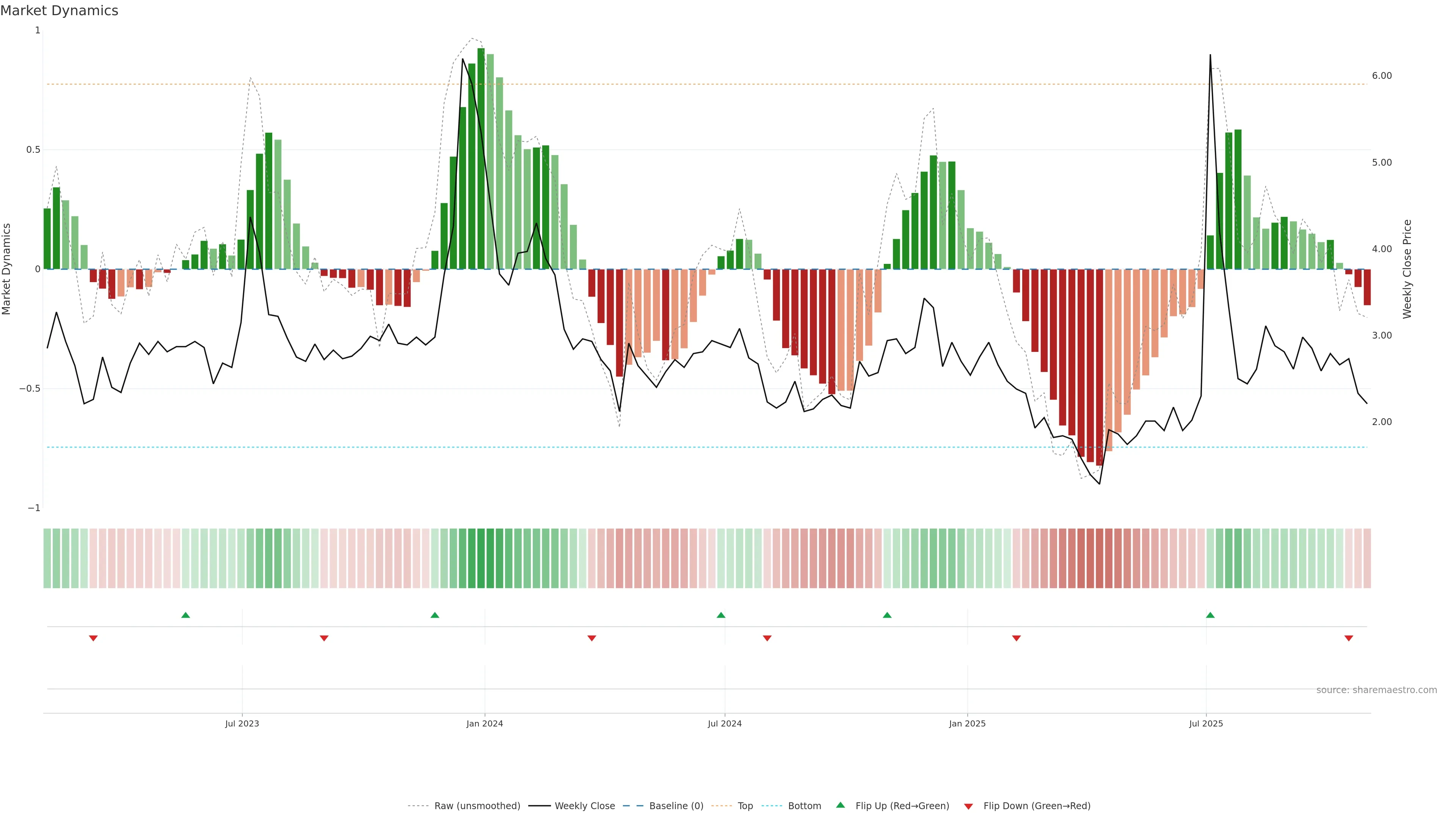This screenshot has width=1456, height=819.
Task: Click the flip-up marker near Jul 2024
Action: click(x=721, y=615)
